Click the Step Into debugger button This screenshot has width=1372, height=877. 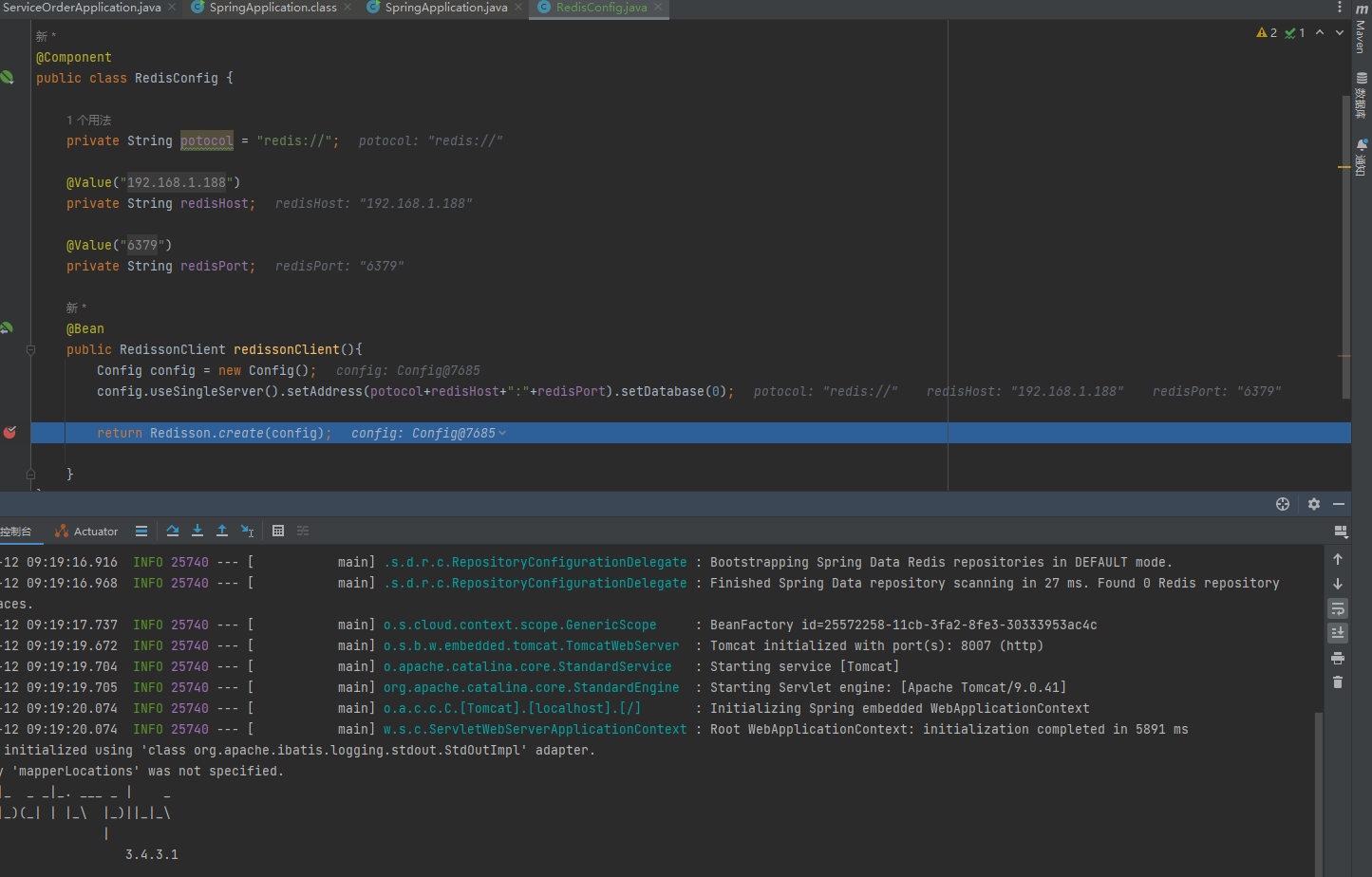pyautogui.click(x=197, y=532)
